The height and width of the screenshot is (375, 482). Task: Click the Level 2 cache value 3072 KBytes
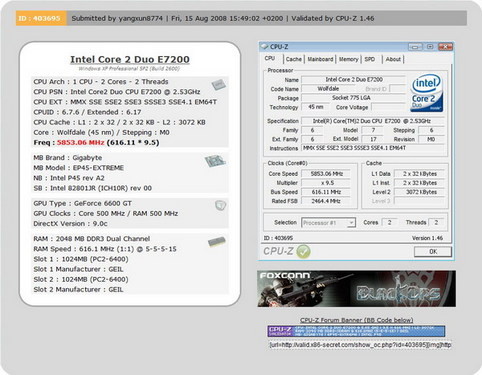click(x=420, y=192)
